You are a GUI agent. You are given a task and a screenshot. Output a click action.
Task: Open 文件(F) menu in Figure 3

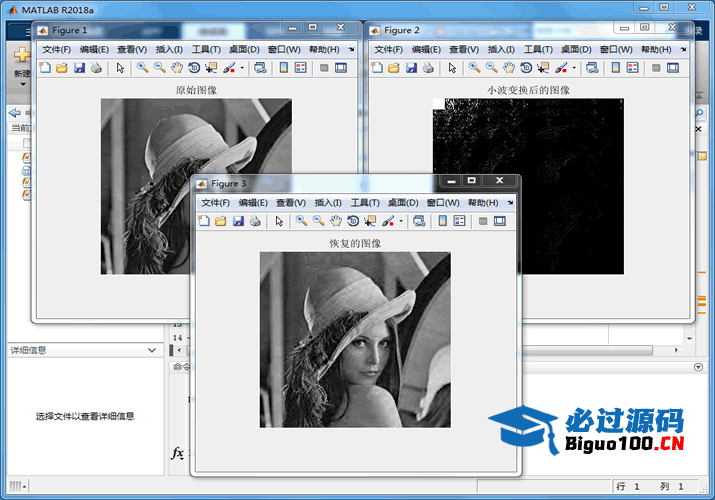click(216, 203)
